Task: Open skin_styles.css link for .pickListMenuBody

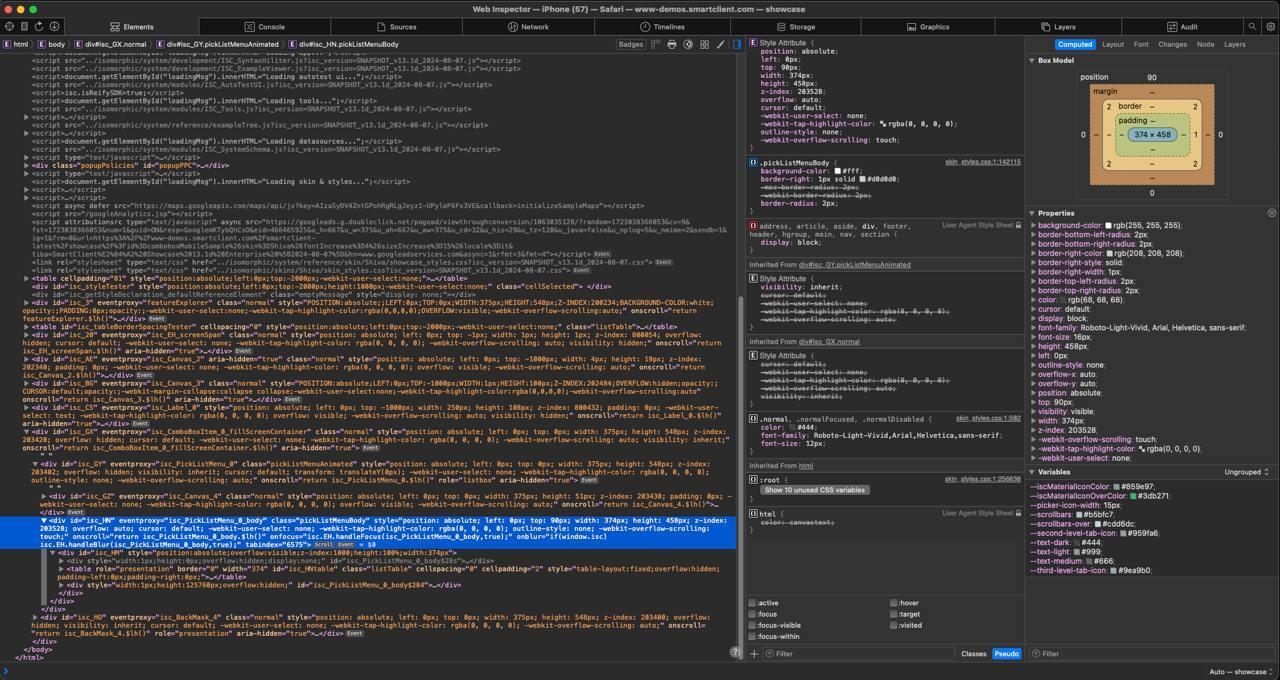Action: [x=983, y=162]
